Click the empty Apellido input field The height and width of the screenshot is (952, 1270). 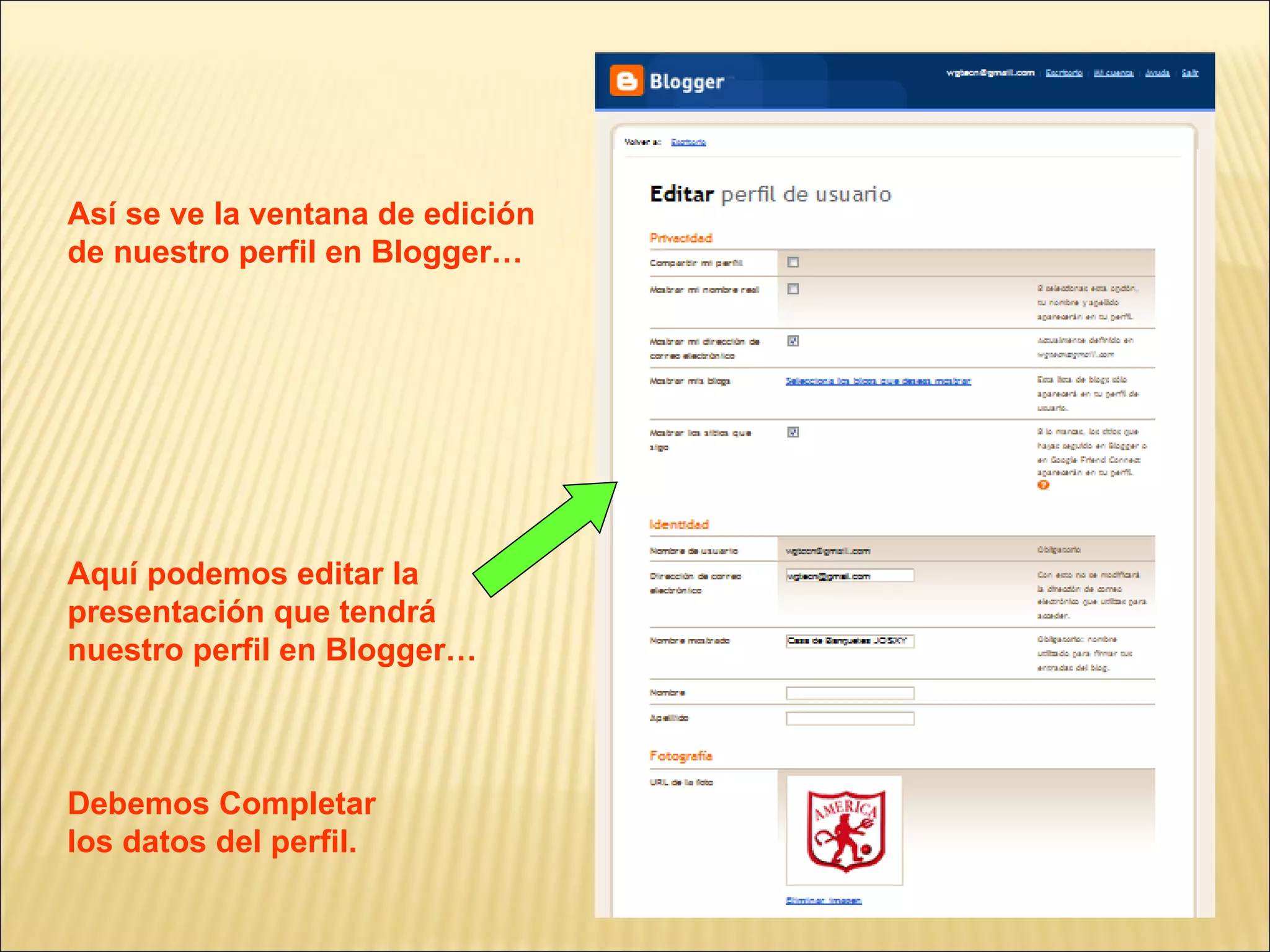[x=850, y=718]
